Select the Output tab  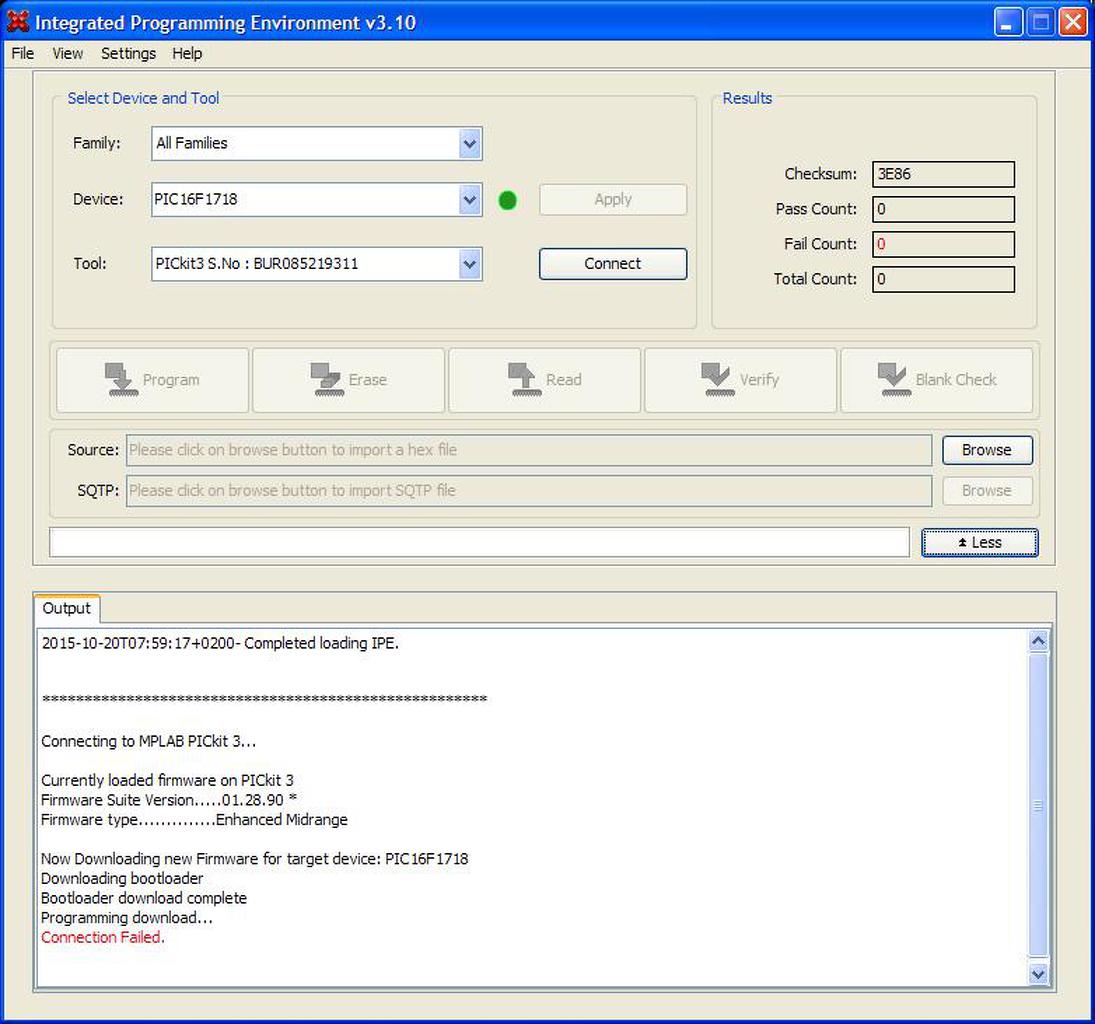(67, 608)
